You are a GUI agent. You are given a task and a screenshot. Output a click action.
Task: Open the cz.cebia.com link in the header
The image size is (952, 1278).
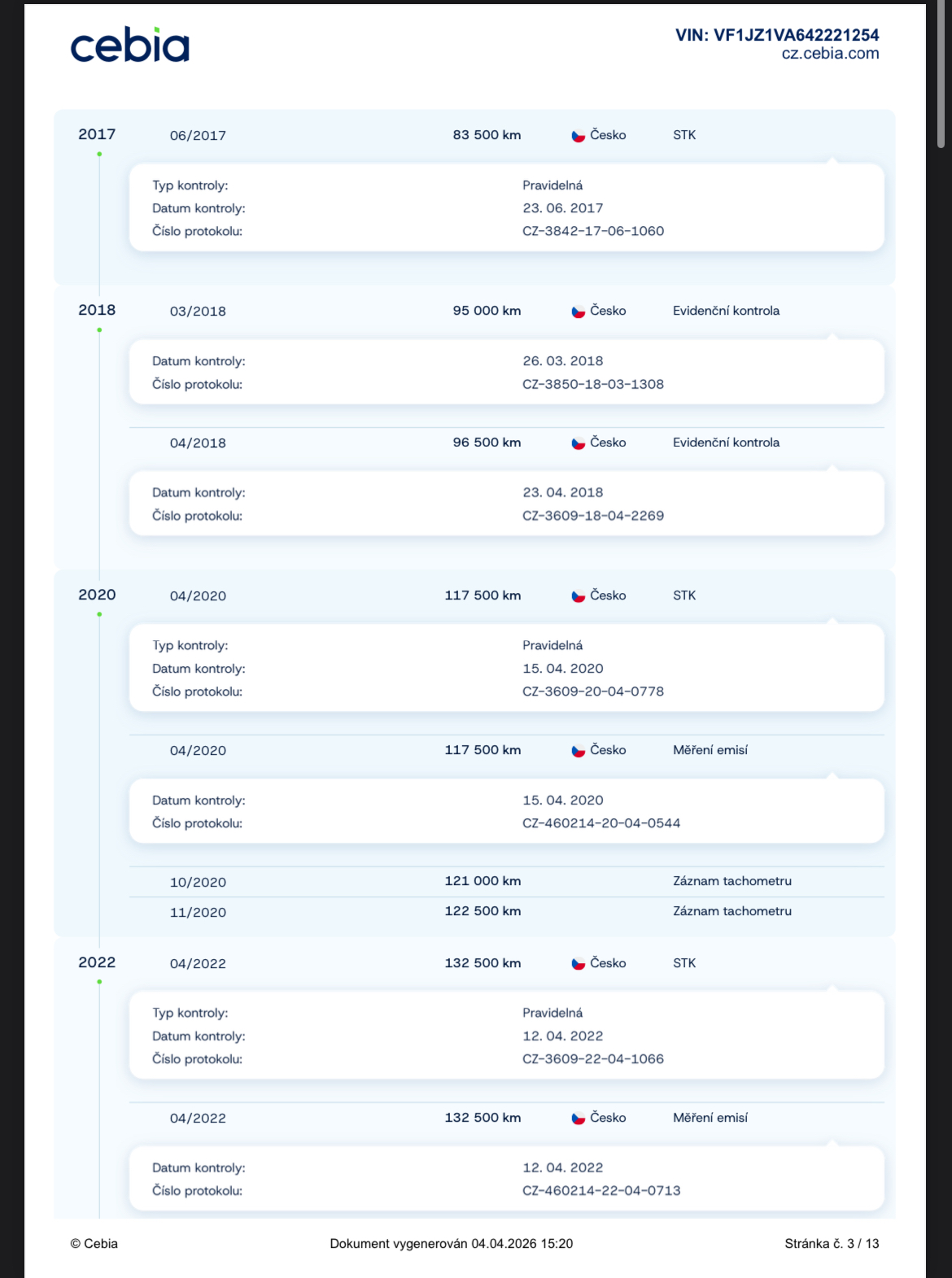pos(830,54)
